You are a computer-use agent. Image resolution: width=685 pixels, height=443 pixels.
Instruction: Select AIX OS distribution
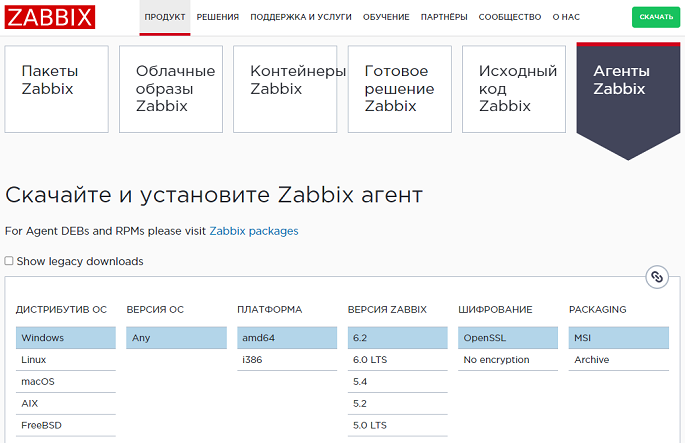click(x=66, y=403)
